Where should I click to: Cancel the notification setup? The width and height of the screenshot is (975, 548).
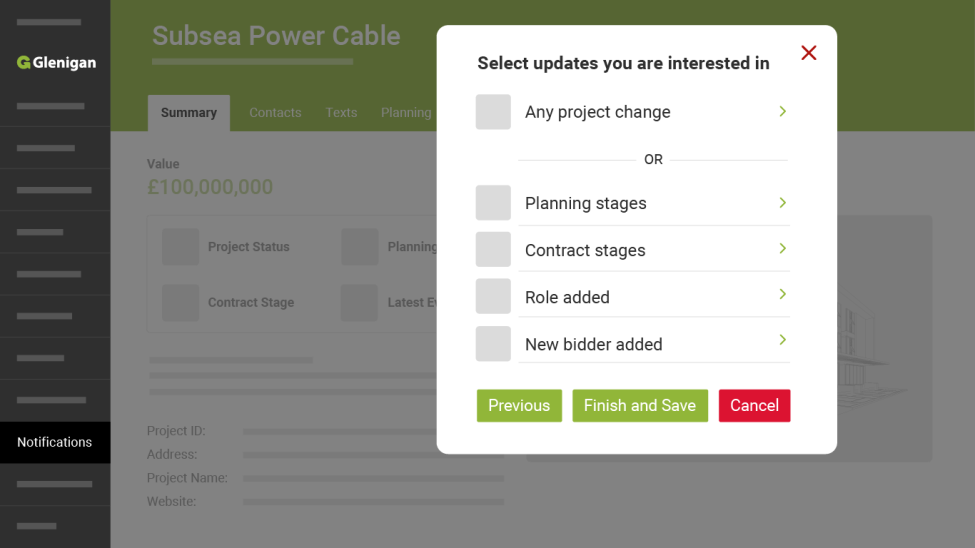(x=754, y=406)
